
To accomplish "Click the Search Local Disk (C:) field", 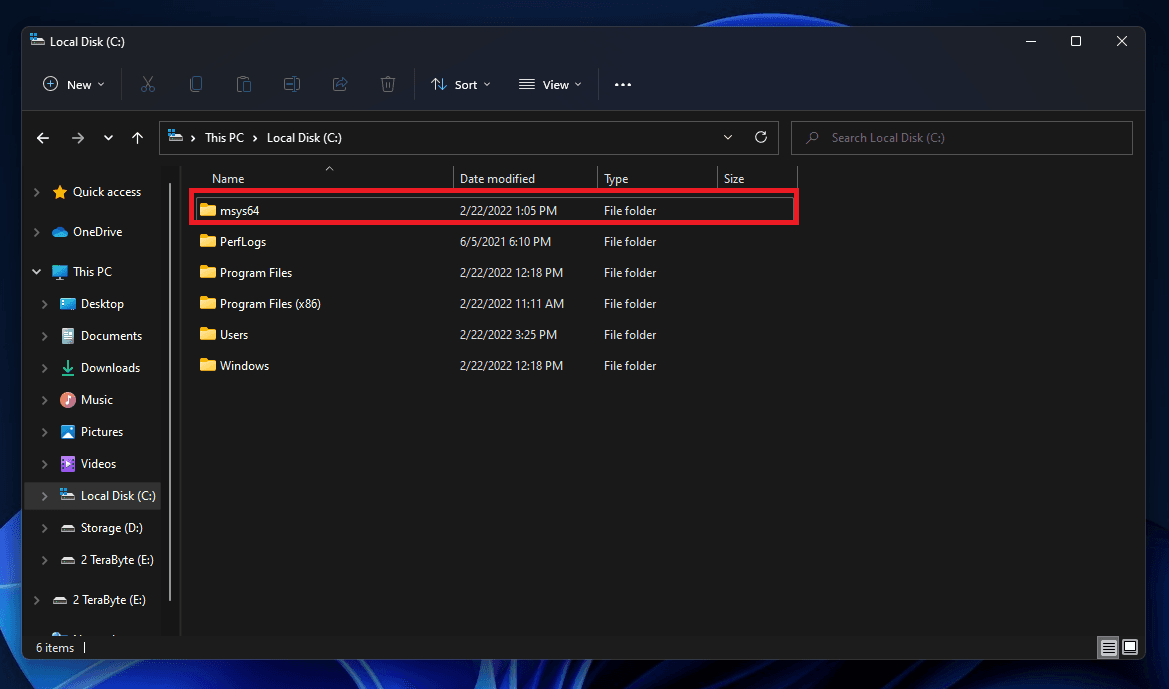I will point(962,138).
